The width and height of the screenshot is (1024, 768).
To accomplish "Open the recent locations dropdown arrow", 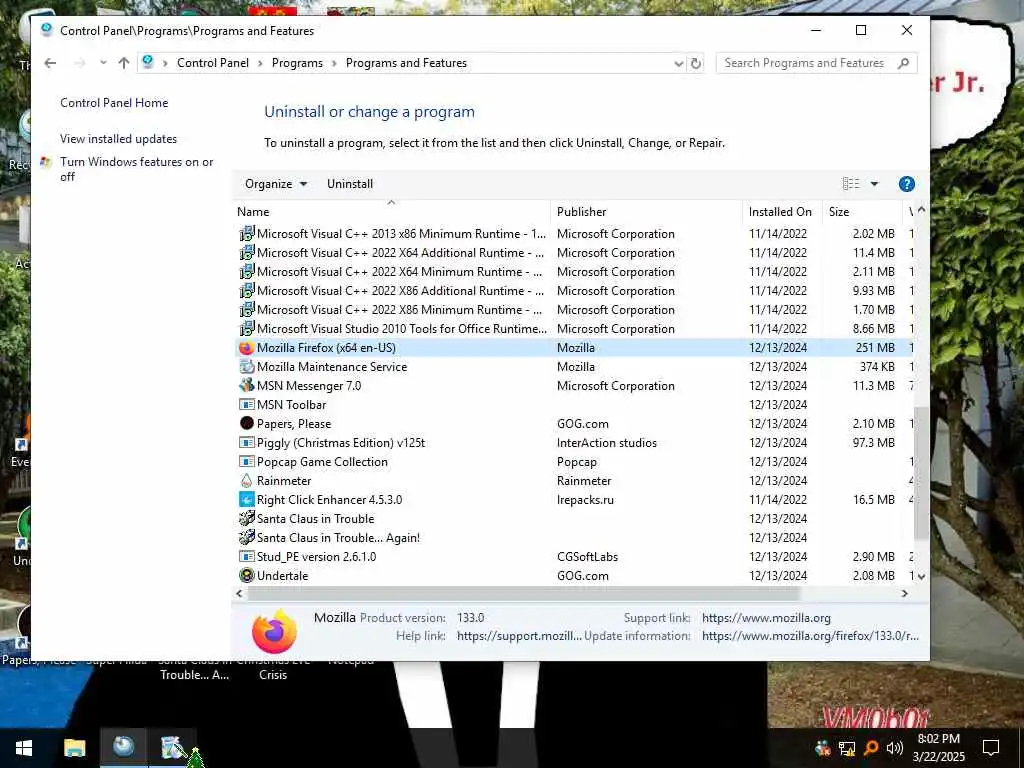I will 103,63.
